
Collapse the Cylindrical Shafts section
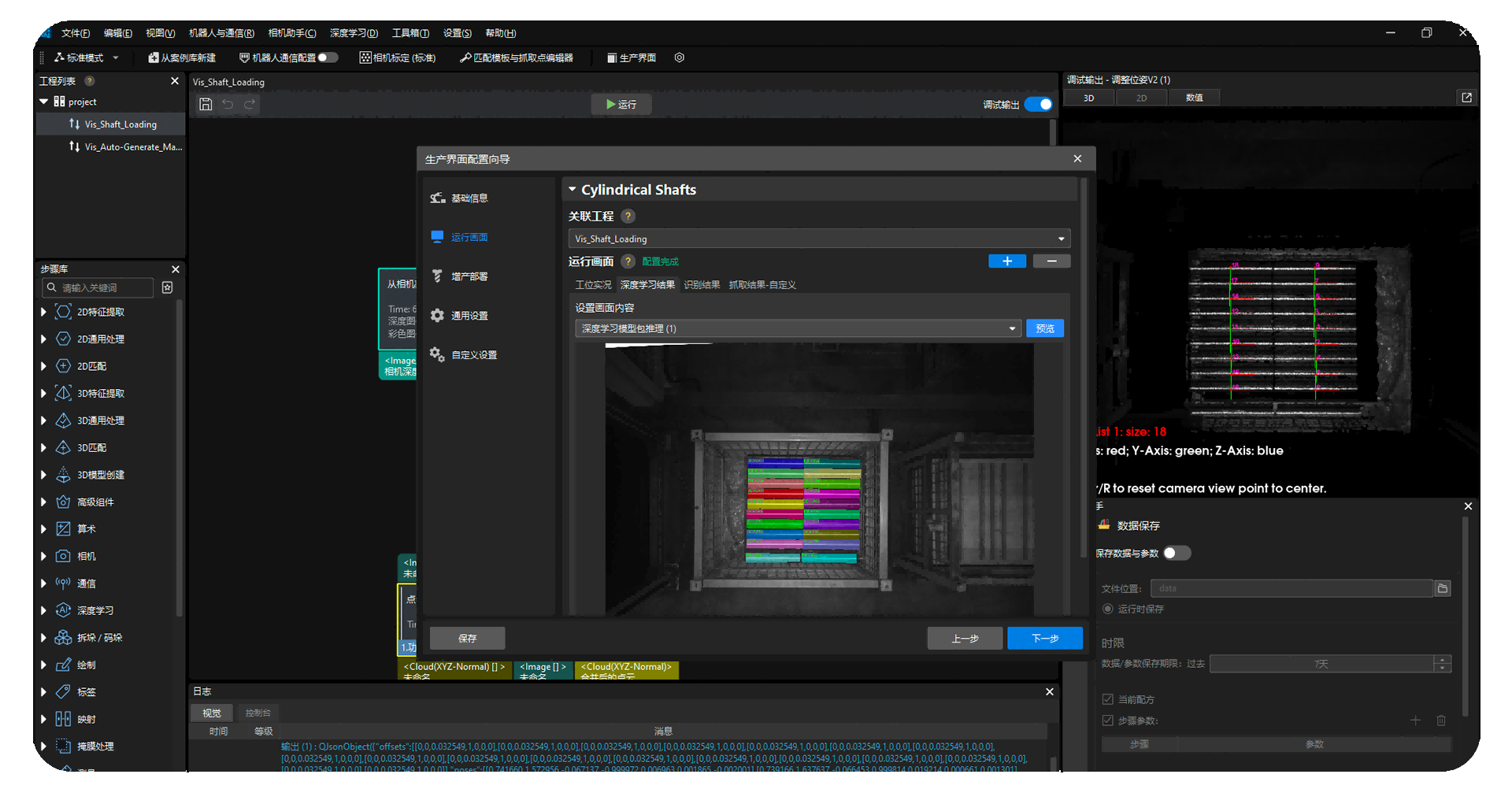(x=573, y=190)
